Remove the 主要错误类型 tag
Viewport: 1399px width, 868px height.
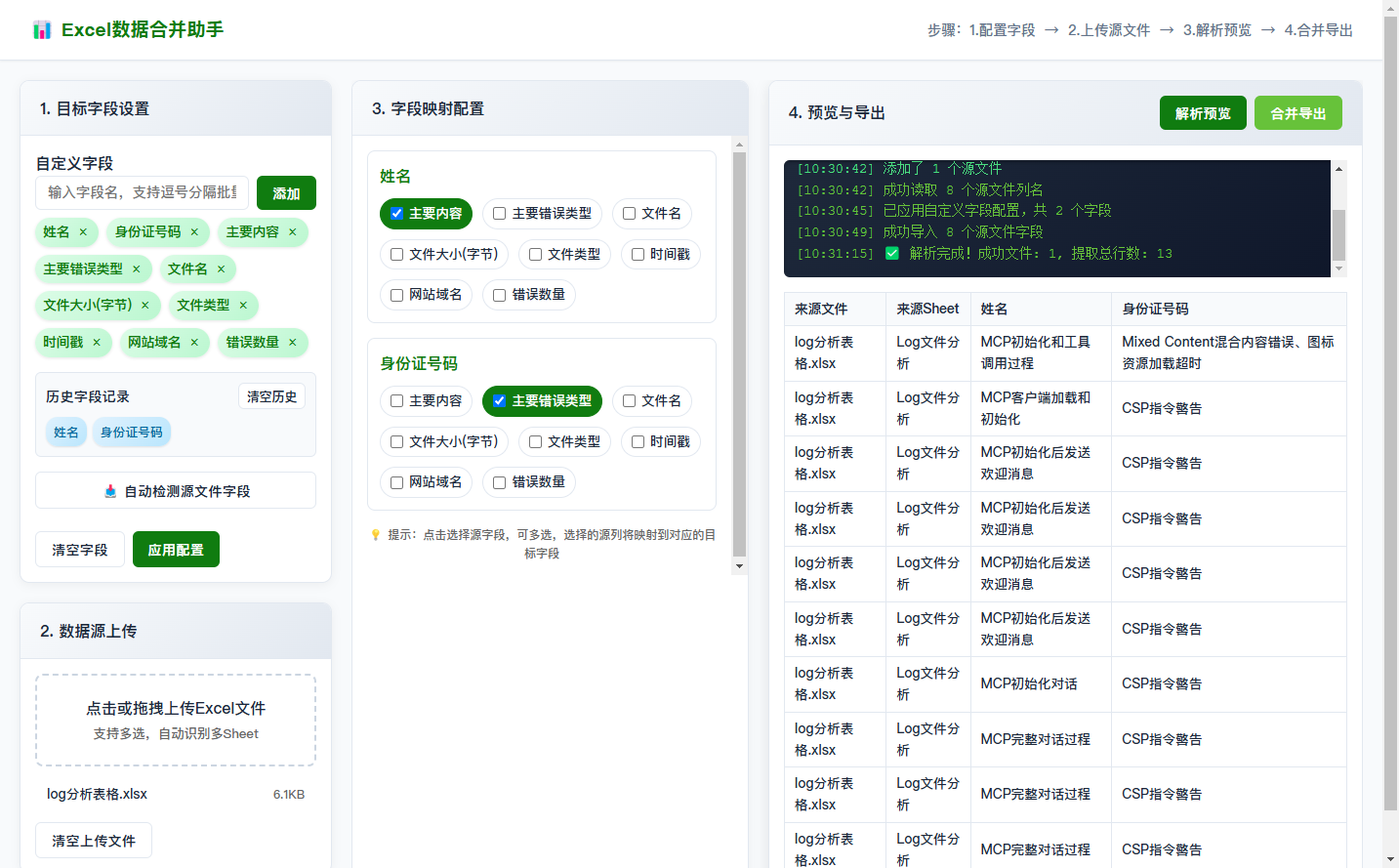tap(137, 269)
